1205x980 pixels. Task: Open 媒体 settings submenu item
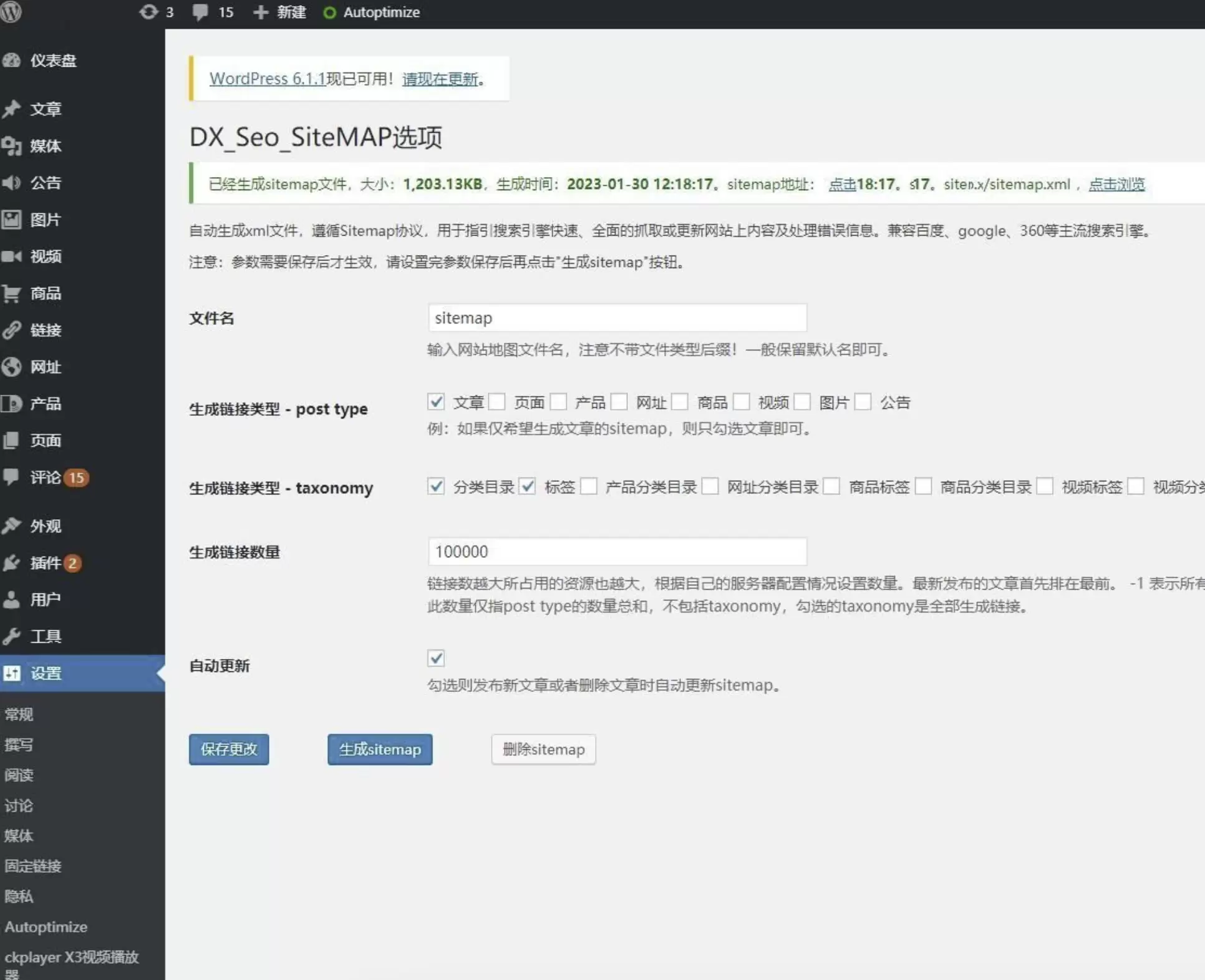coord(19,835)
